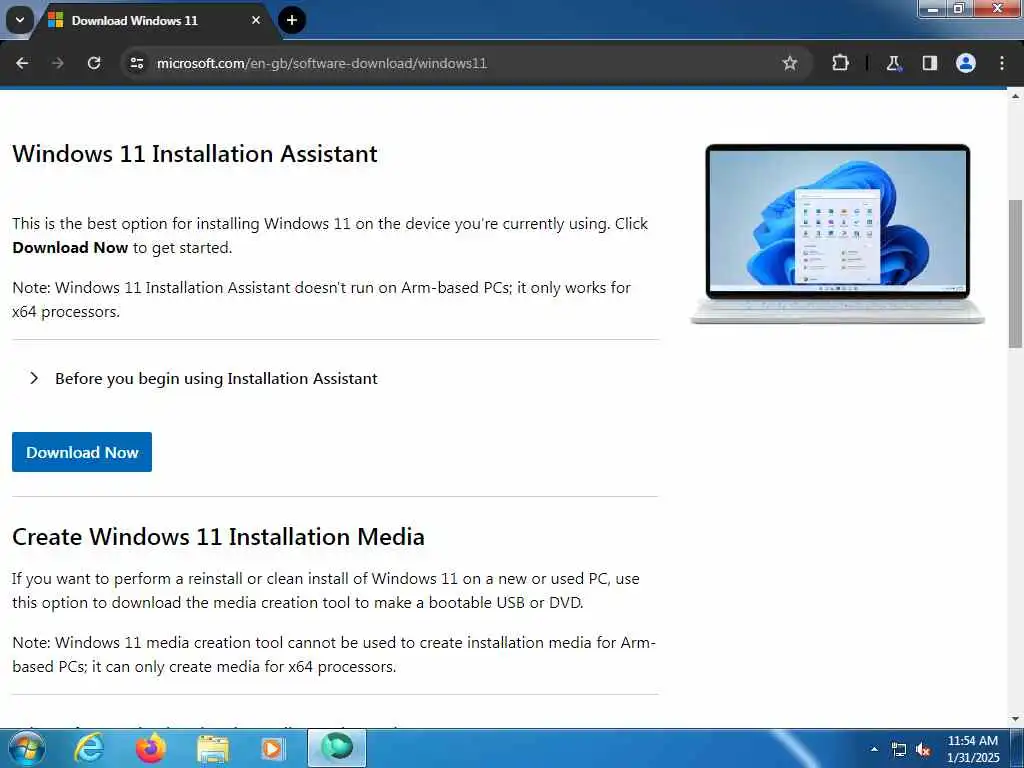Image resolution: width=1024 pixels, height=768 pixels.
Task: Click the browser forward arrow
Action: tap(58, 63)
